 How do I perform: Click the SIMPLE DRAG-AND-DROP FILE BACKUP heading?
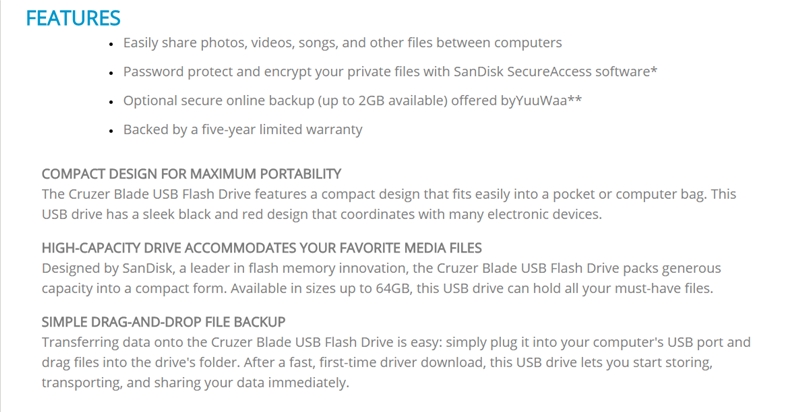coord(164,322)
